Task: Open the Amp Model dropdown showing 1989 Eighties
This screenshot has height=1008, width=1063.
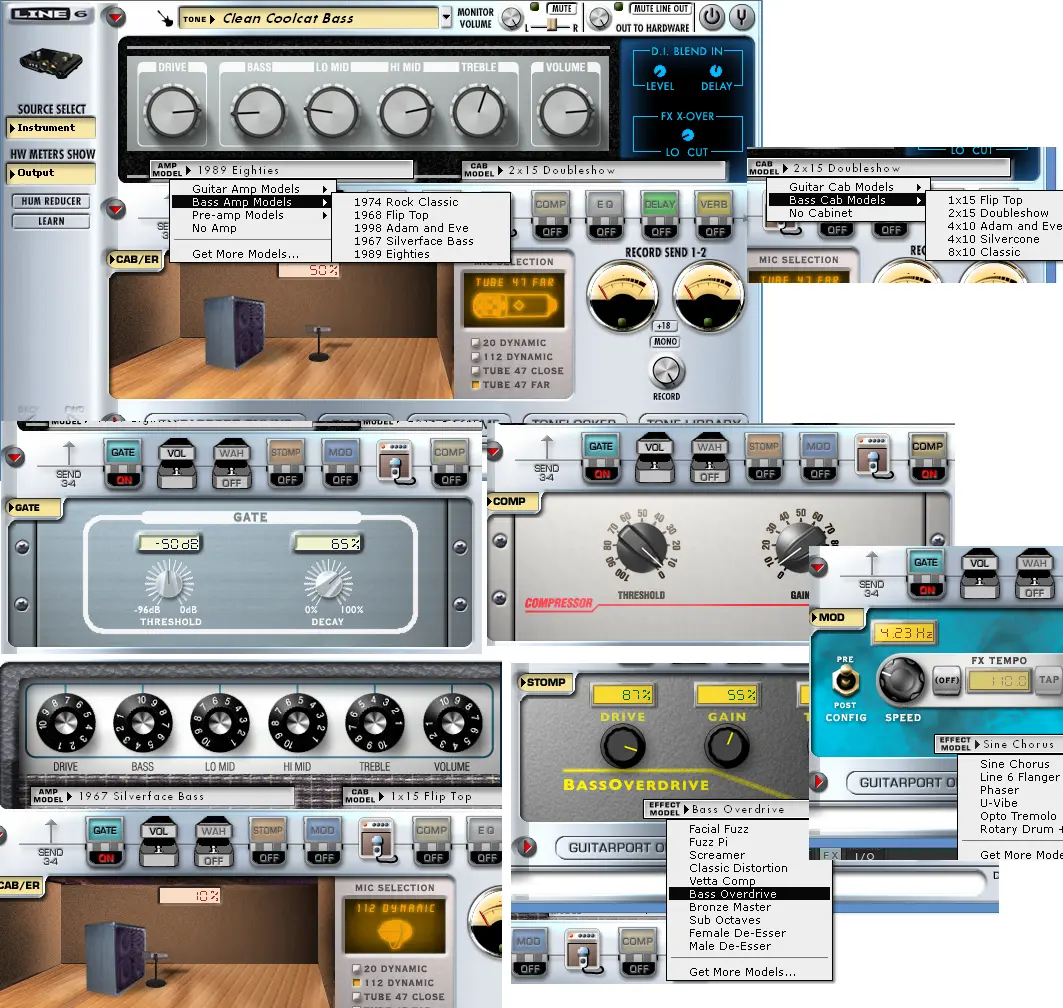Action: tap(282, 169)
